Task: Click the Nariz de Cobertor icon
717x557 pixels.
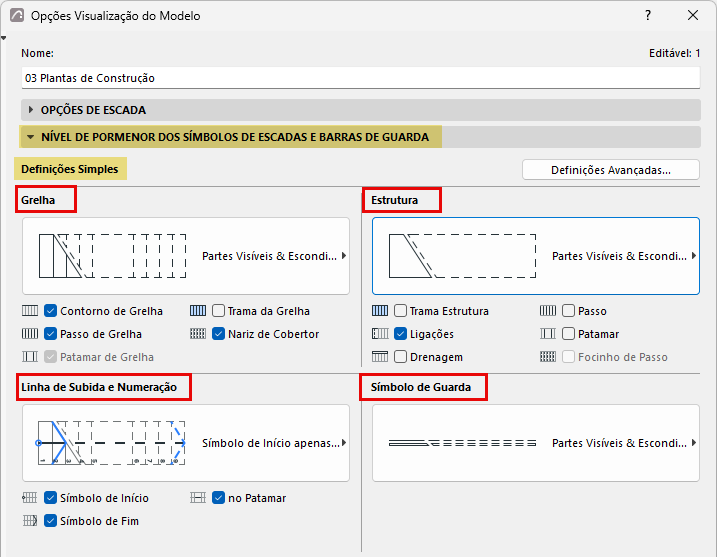Action: click(x=198, y=334)
